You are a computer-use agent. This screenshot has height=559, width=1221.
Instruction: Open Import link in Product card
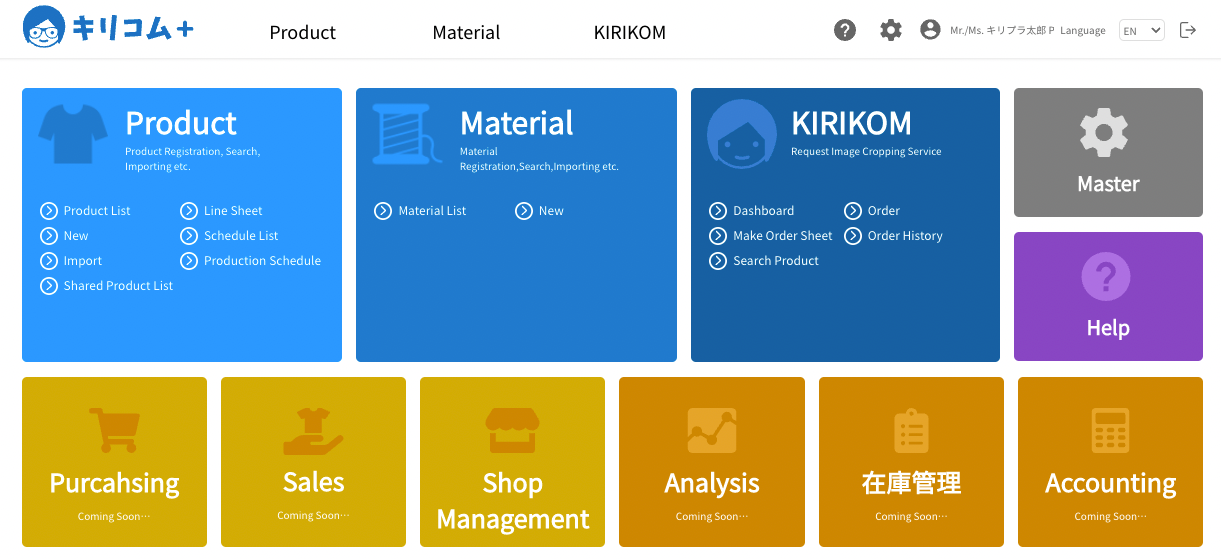pos(83,261)
